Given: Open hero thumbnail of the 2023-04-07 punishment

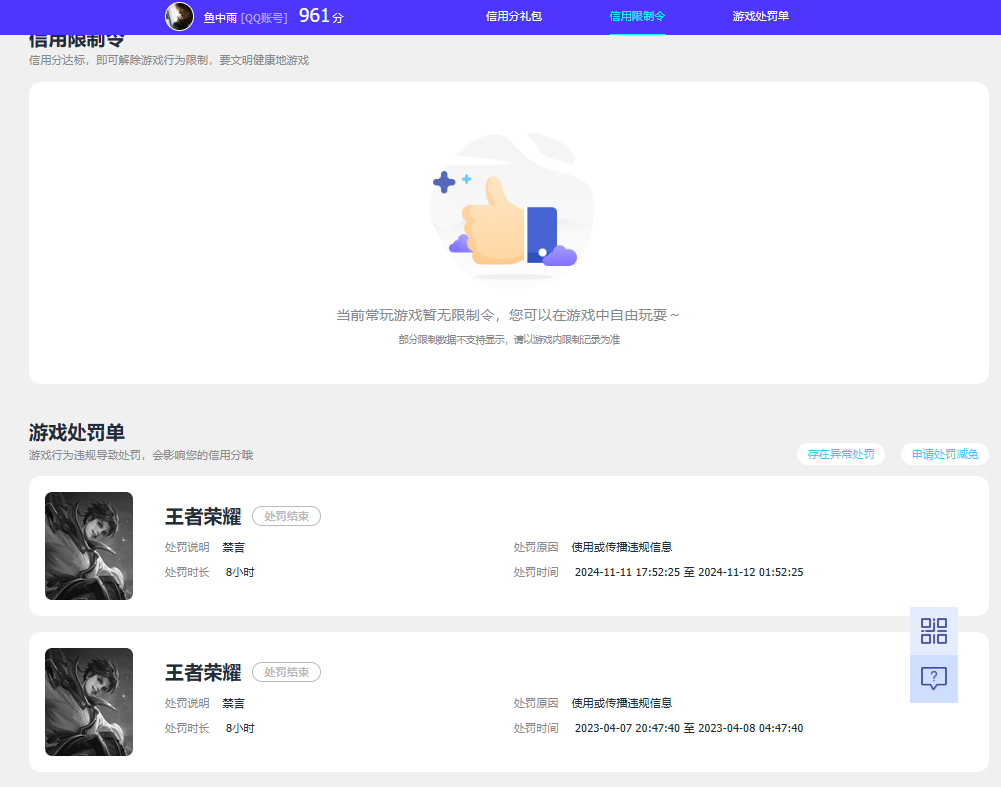Looking at the screenshot, I should tap(89, 702).
